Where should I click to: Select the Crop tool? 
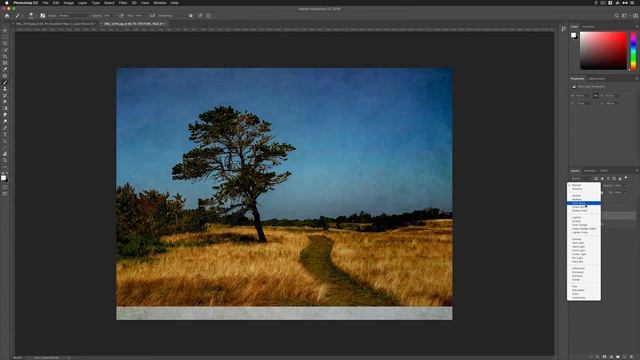[x=5, y=56]
